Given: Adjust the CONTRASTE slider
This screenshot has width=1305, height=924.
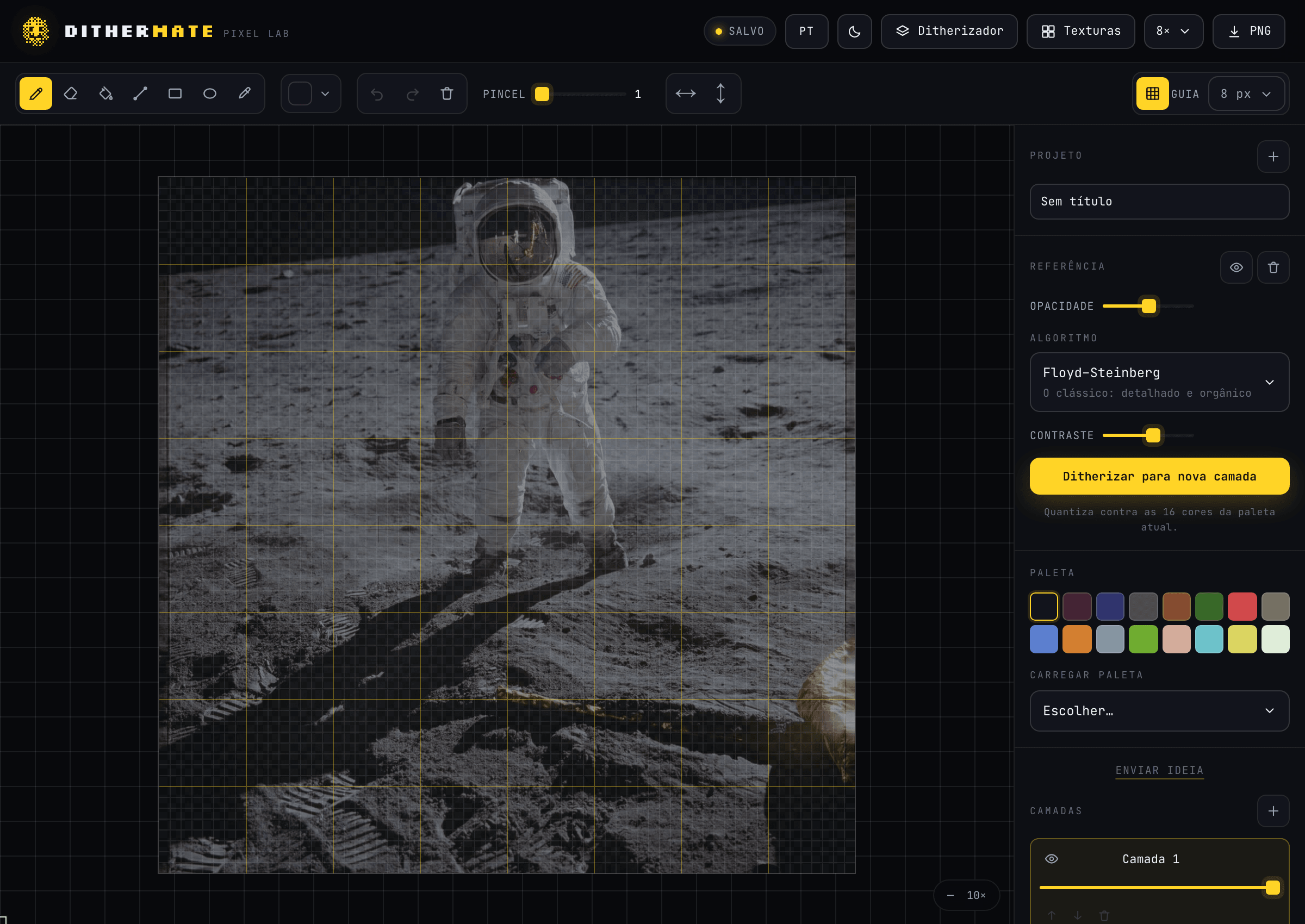Looking at the screenshot, I should [x=1148, y=435].
